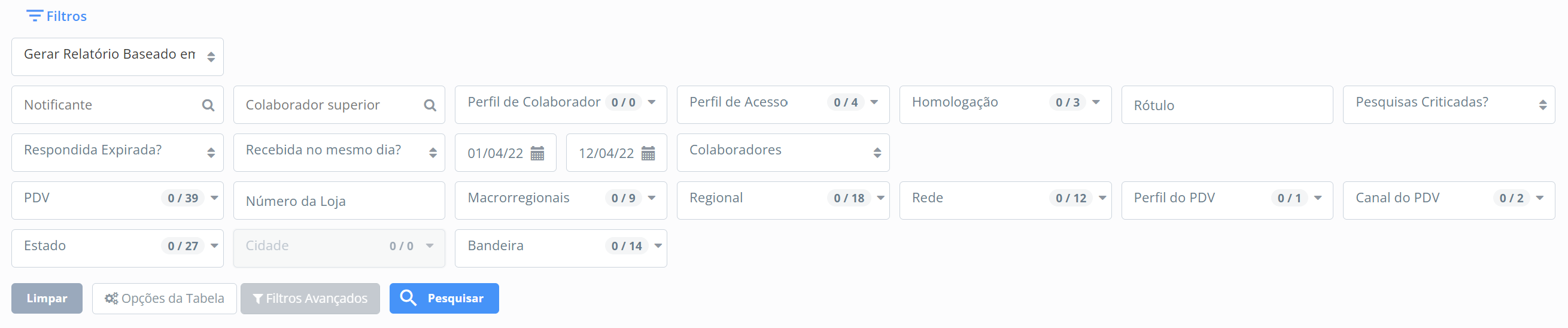Open the Respondida Expirada? selector
This screenshot has width=1568, height=328.
tap(117, 153)
